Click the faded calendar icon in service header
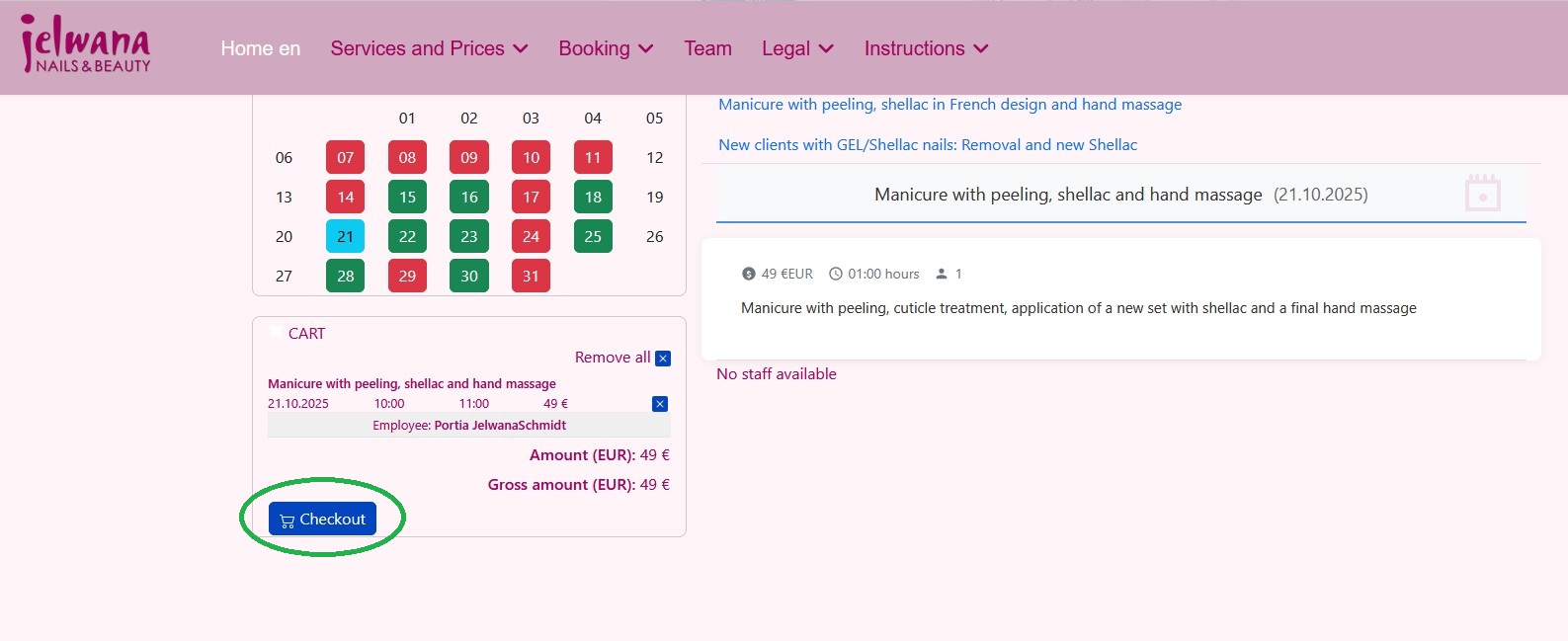The width and height of the screenshot is (1568, 641). [x=1482, y=194]
